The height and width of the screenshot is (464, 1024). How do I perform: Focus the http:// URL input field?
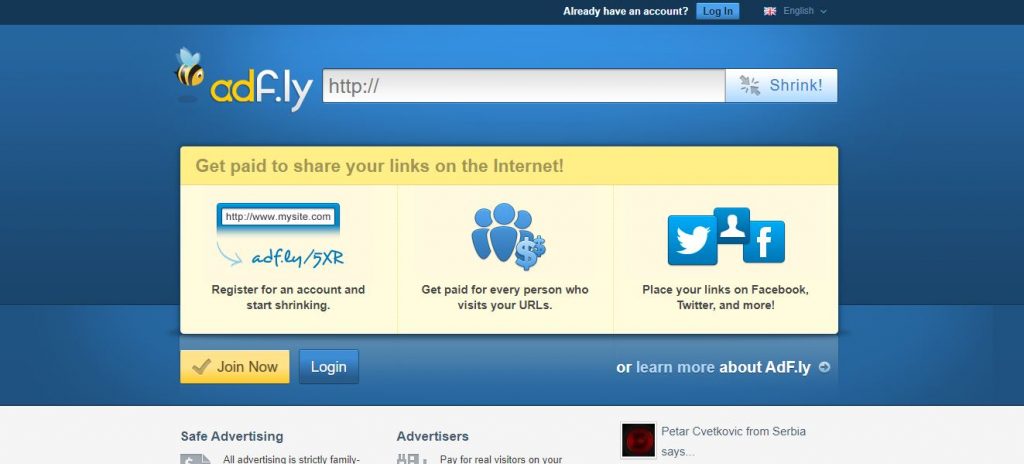(x=524, y=86)
